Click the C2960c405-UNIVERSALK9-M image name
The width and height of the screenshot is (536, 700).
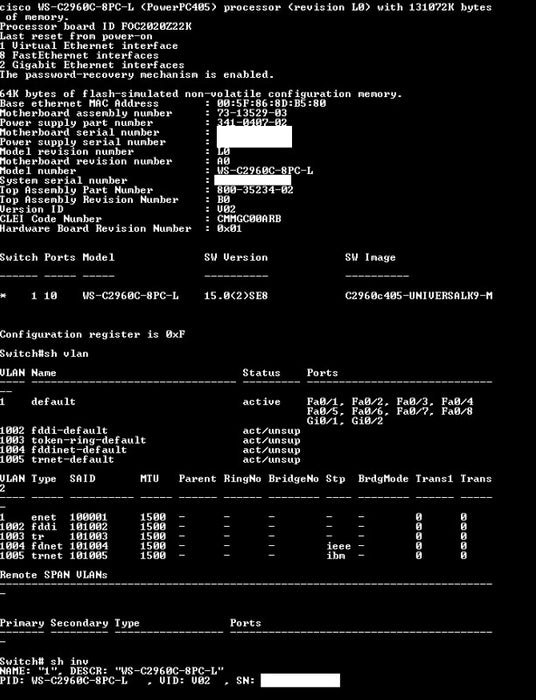click(419, 296)
